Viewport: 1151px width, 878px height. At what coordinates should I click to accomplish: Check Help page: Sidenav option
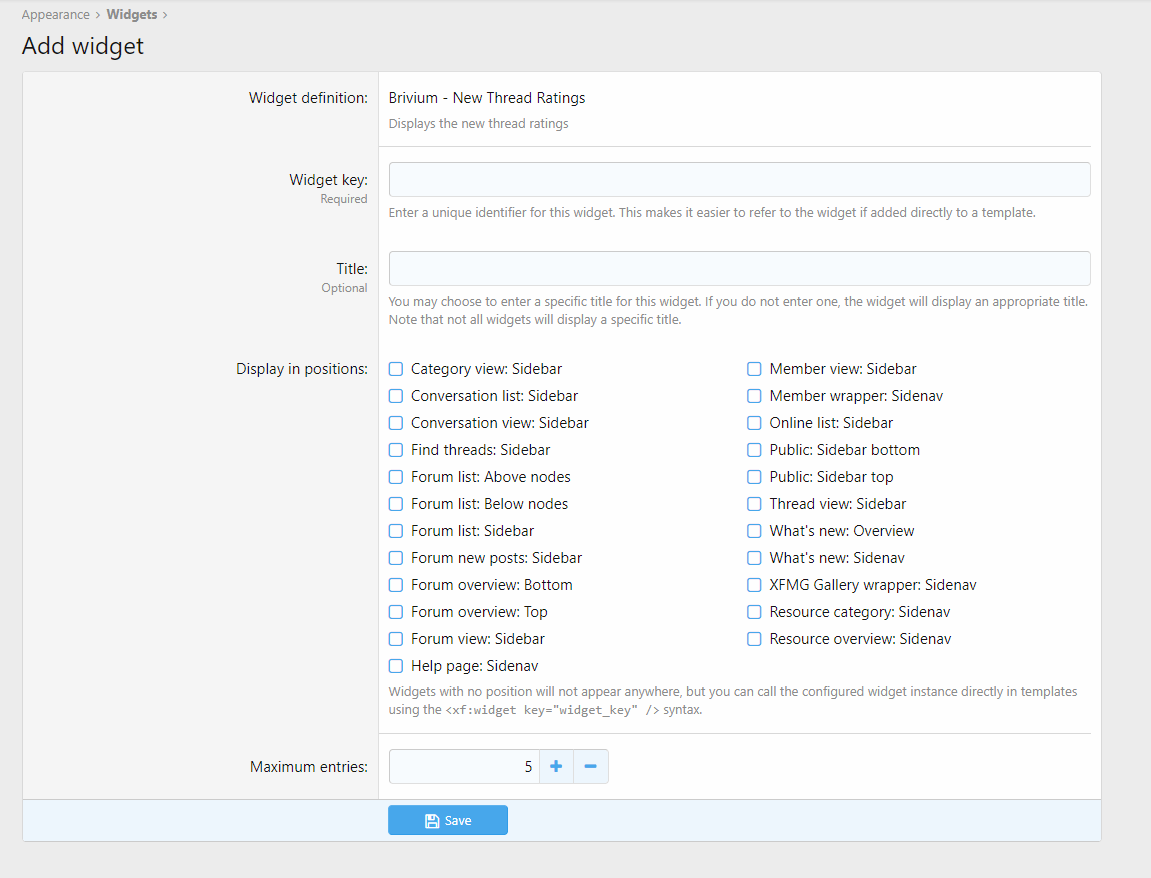pyautogui.click(x=396, y=666)
